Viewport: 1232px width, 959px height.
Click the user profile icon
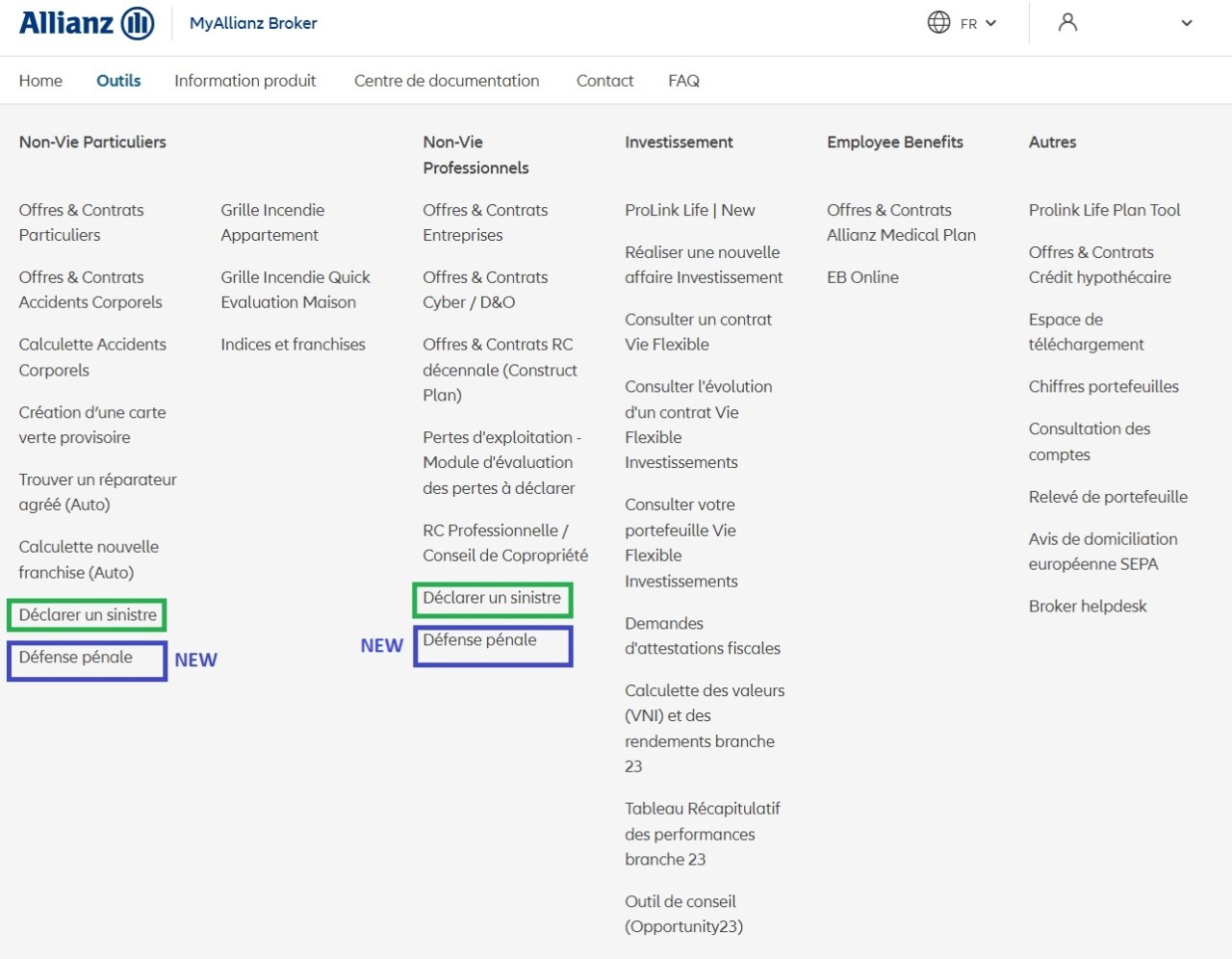[1067, 22]
